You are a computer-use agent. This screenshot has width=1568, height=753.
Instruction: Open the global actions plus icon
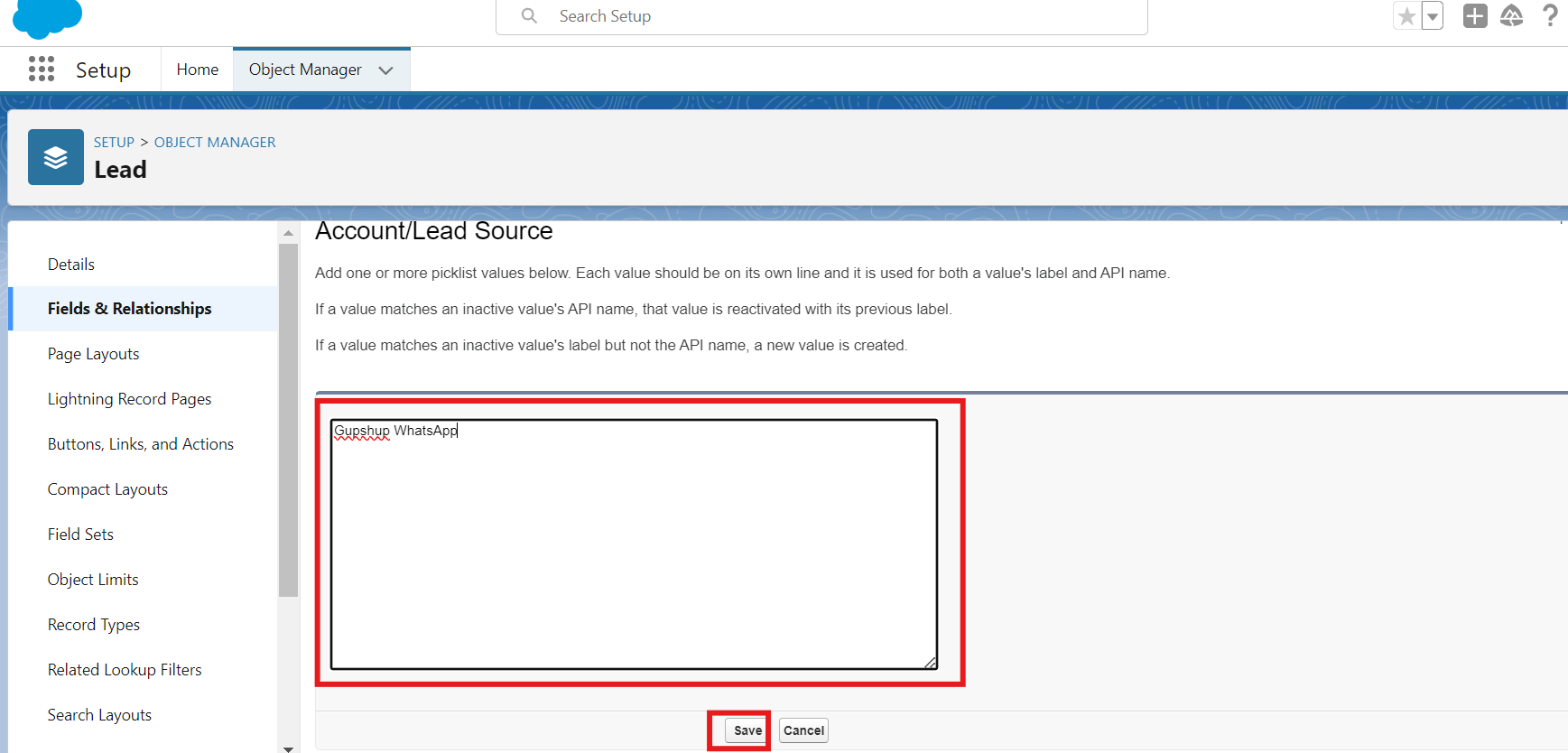coord(1475,16)
